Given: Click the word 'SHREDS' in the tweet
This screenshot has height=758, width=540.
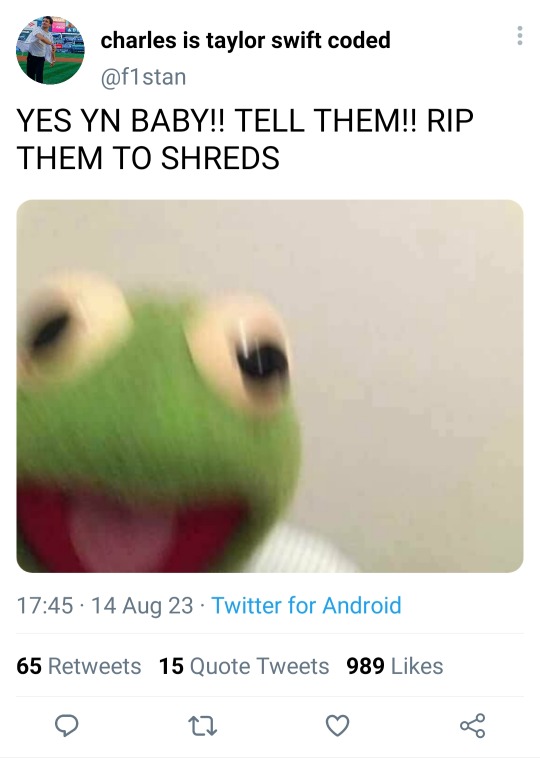Looking at the screenshot, I should click(x=220, y=158).
